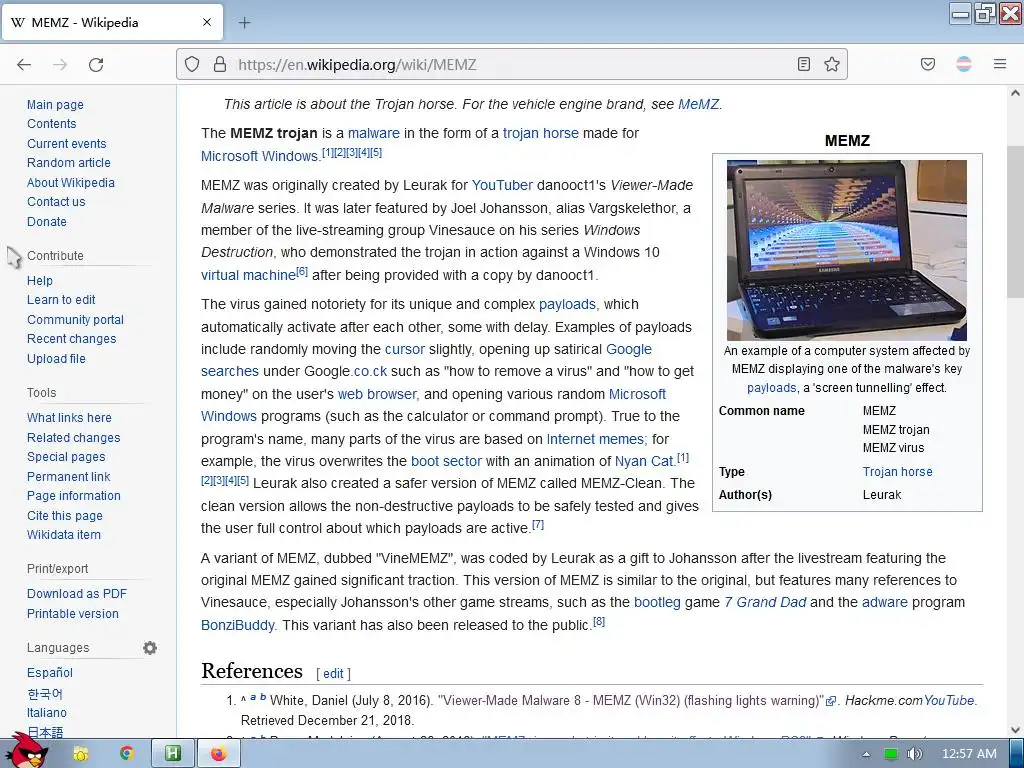This screenshot has width=1024, height=768.
Task: Open the file explorer taskbar icon
Action: [x=81, y=754]
